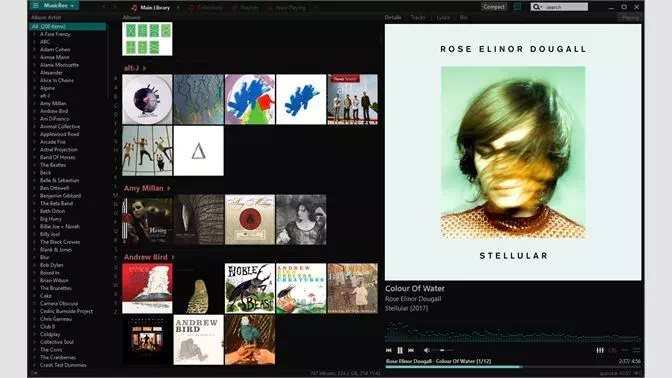Open the Lyrics tab in right panel
The height and width of the screenshot is (378, 672).
click(443, 18)
